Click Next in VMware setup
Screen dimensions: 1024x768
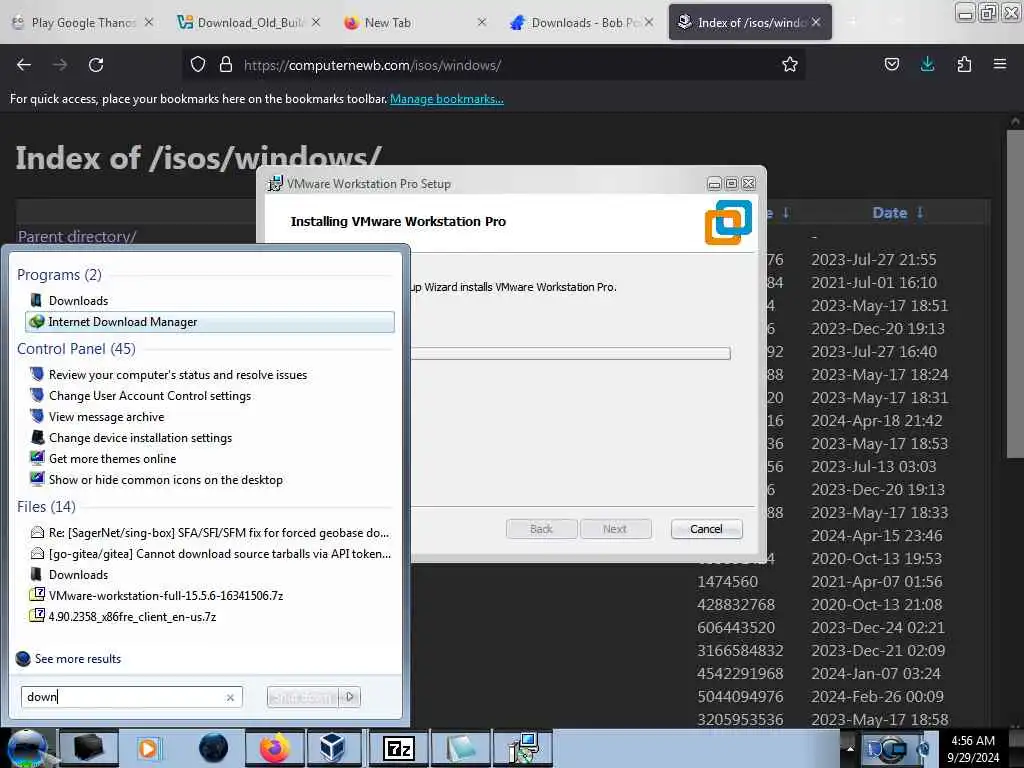coord(615,529)
